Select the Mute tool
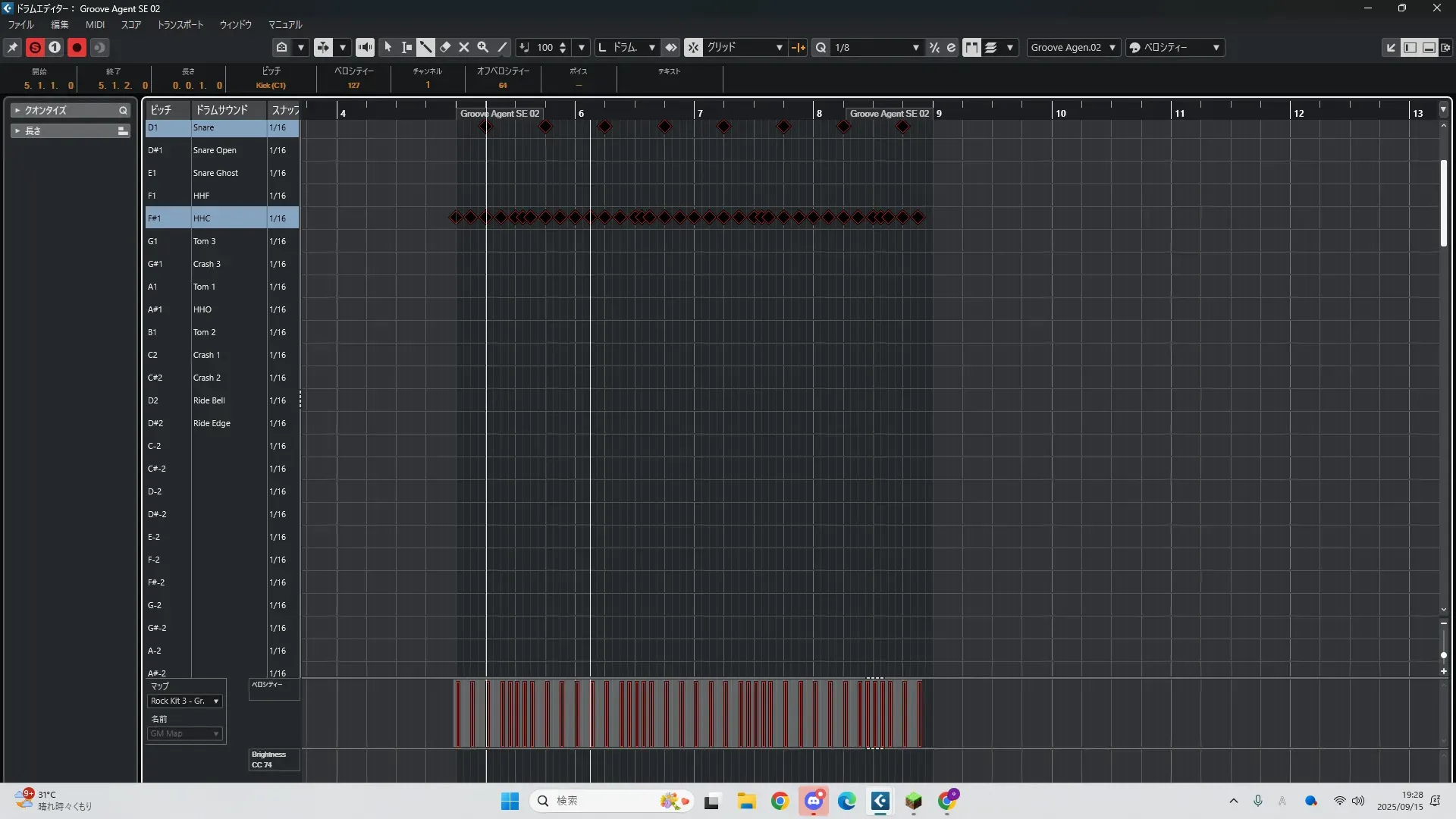1456x819 pixels. 464,48
